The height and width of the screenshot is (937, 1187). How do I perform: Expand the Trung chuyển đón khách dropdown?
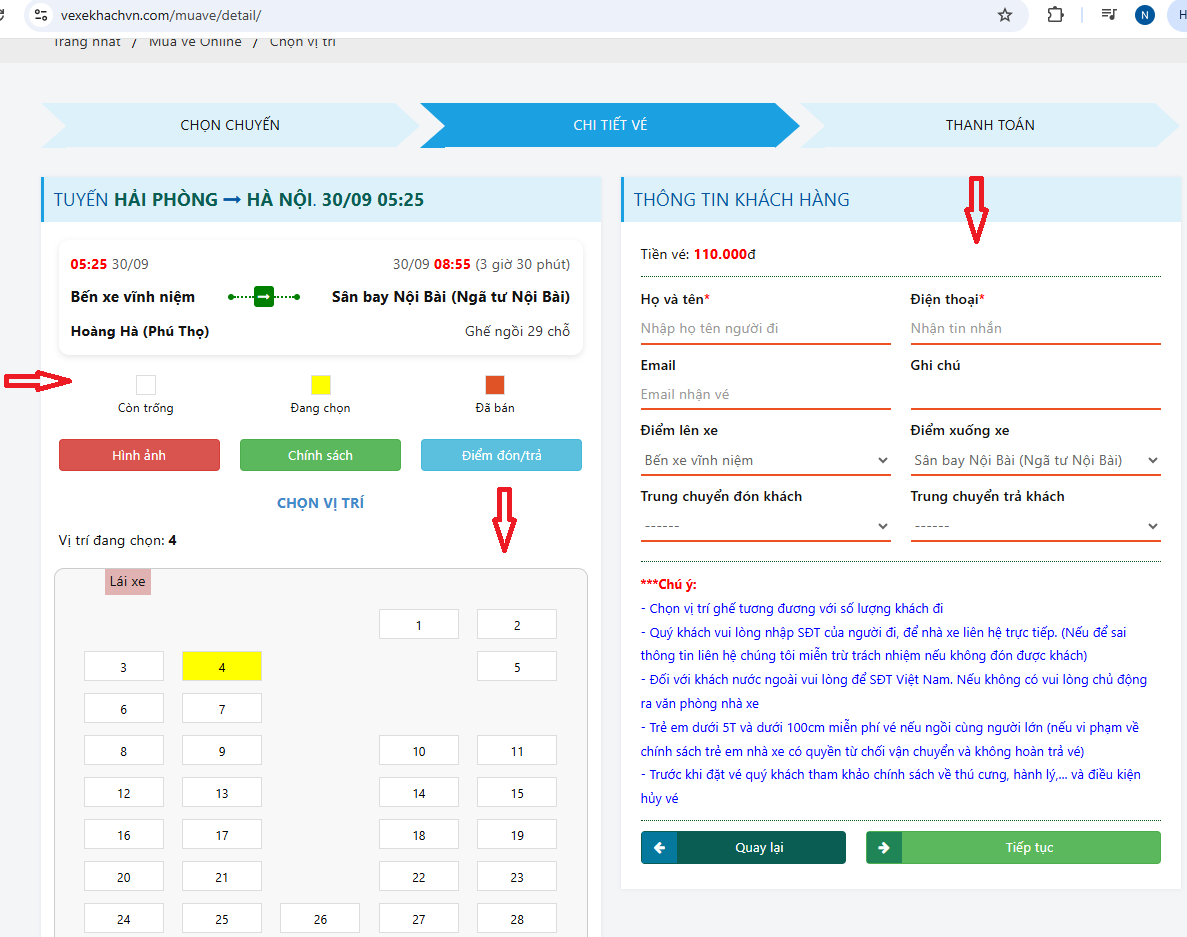click(765, 526)
